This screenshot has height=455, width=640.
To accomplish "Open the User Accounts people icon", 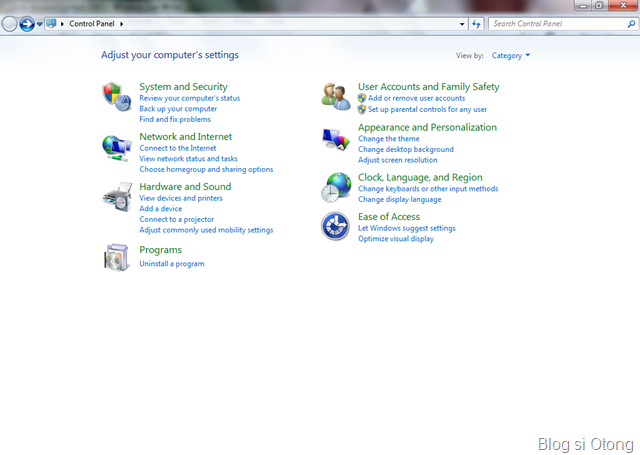I will point(336,96).
